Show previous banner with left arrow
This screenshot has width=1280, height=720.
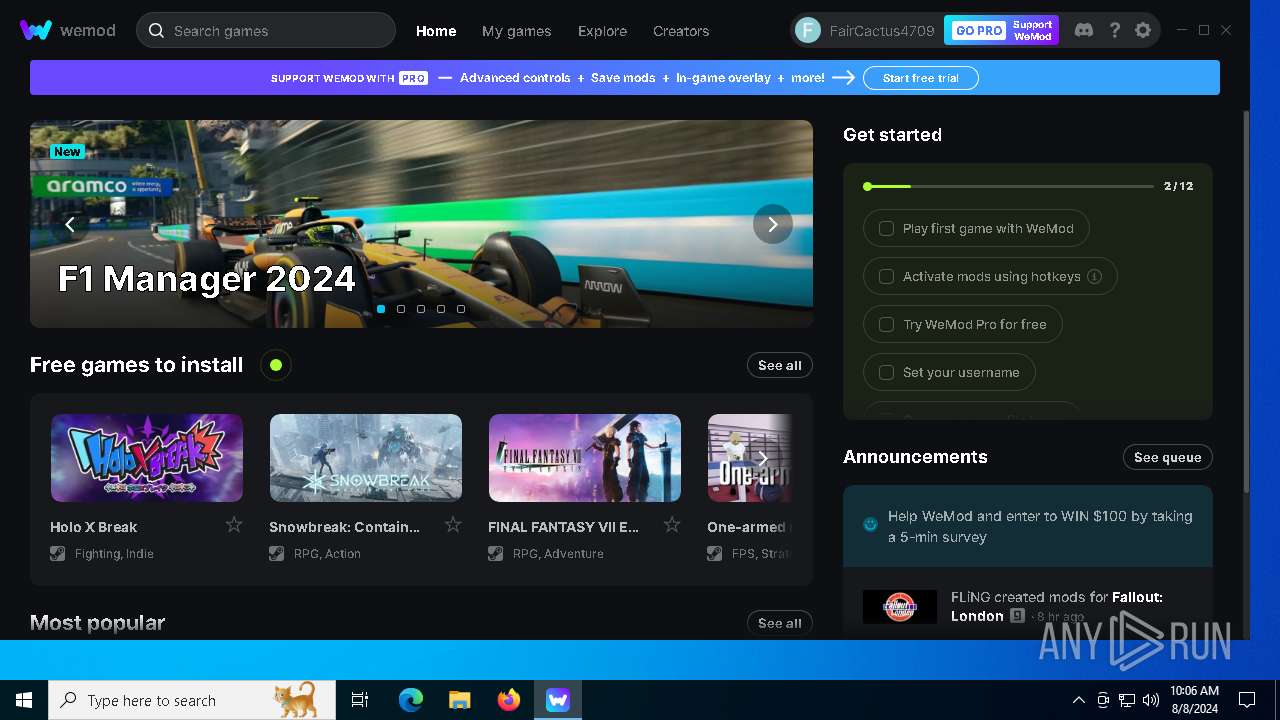(x=70, y=224)
